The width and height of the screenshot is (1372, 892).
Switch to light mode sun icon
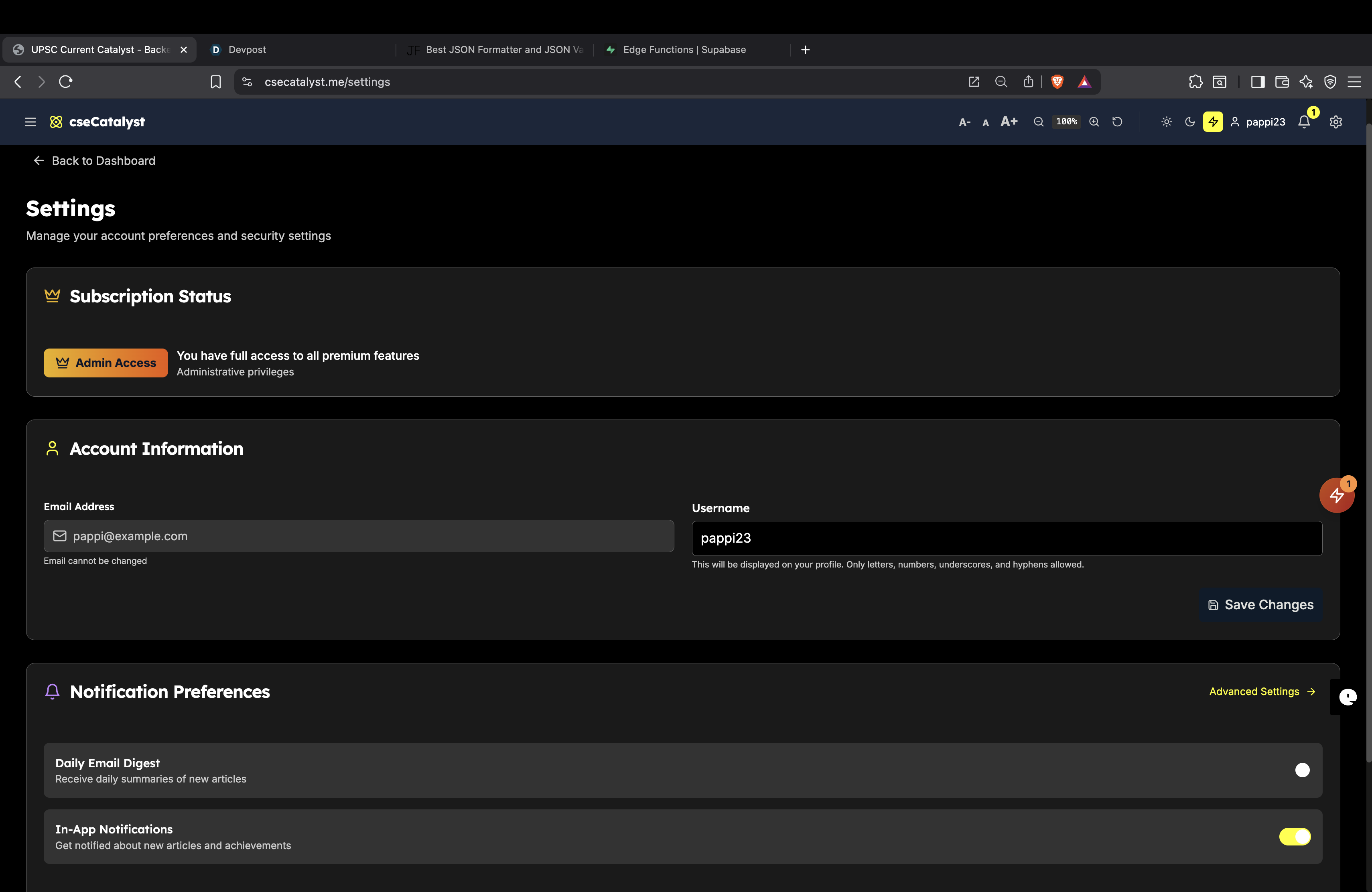click(x=1166, y=122)
